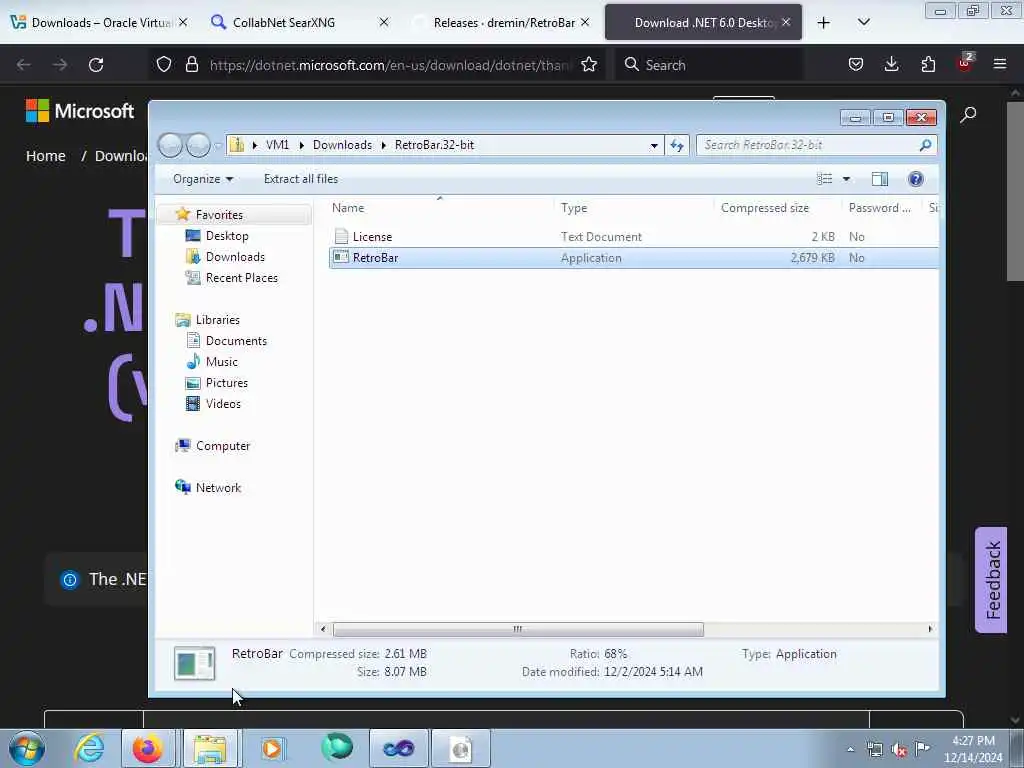Close the CollabNet SearXNG tab
Screen dimensions: 1024x768
384,22
